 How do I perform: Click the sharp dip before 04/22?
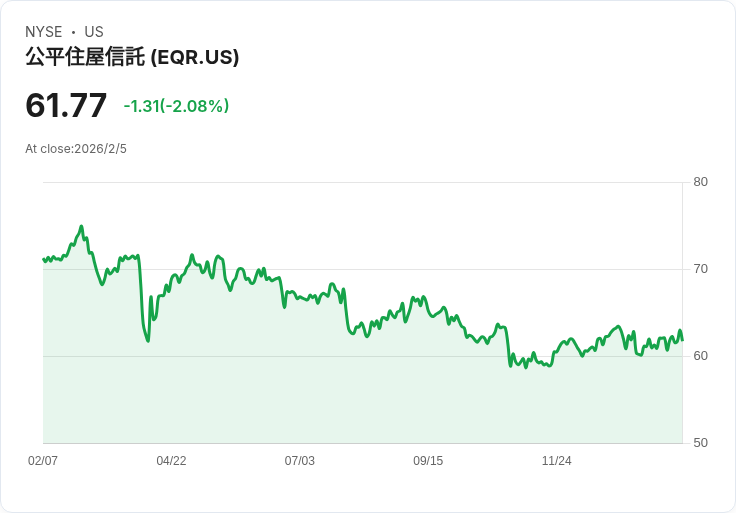pyautogui.click(x=148, y=340)
